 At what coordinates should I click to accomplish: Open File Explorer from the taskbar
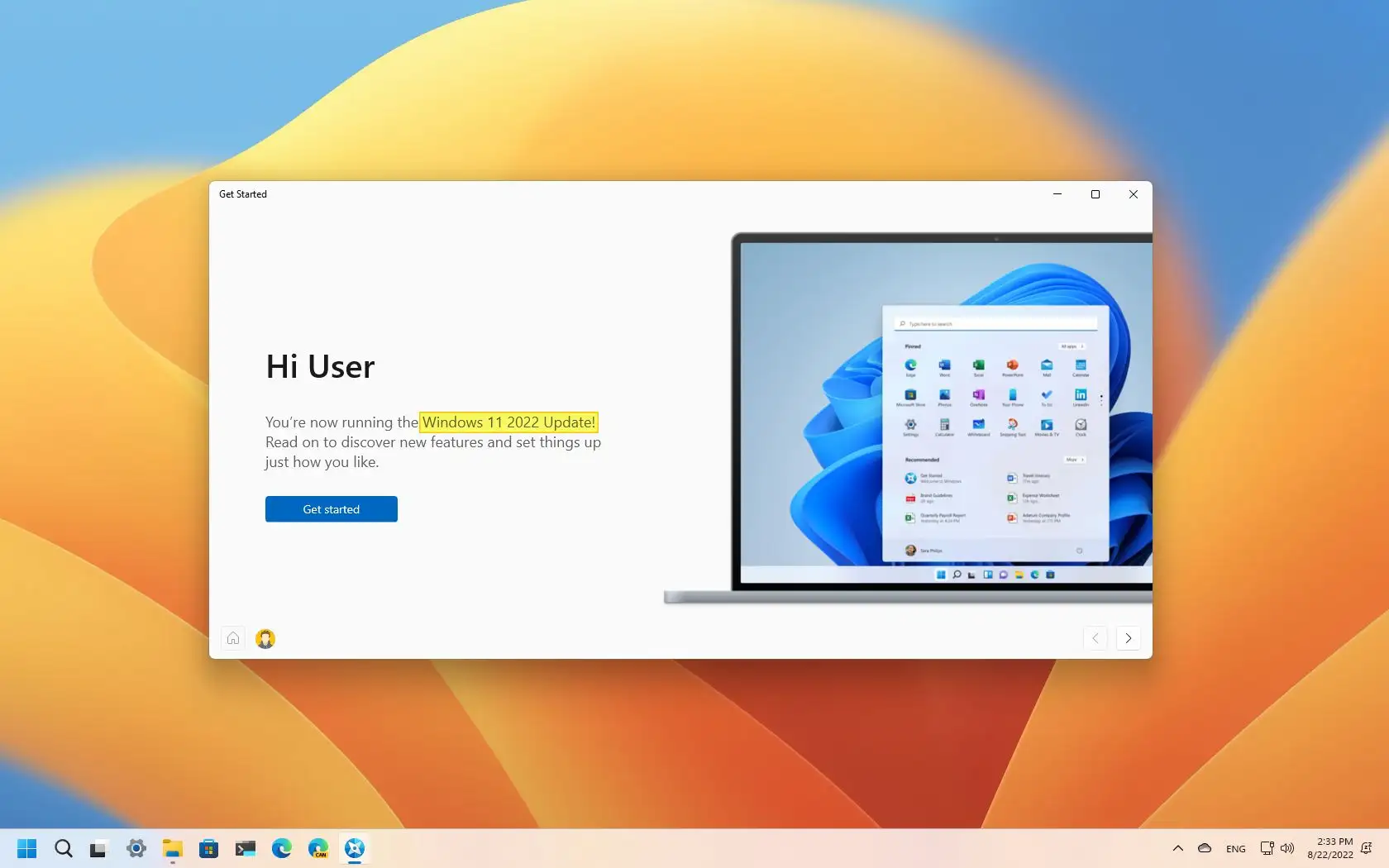pos(172,848)
